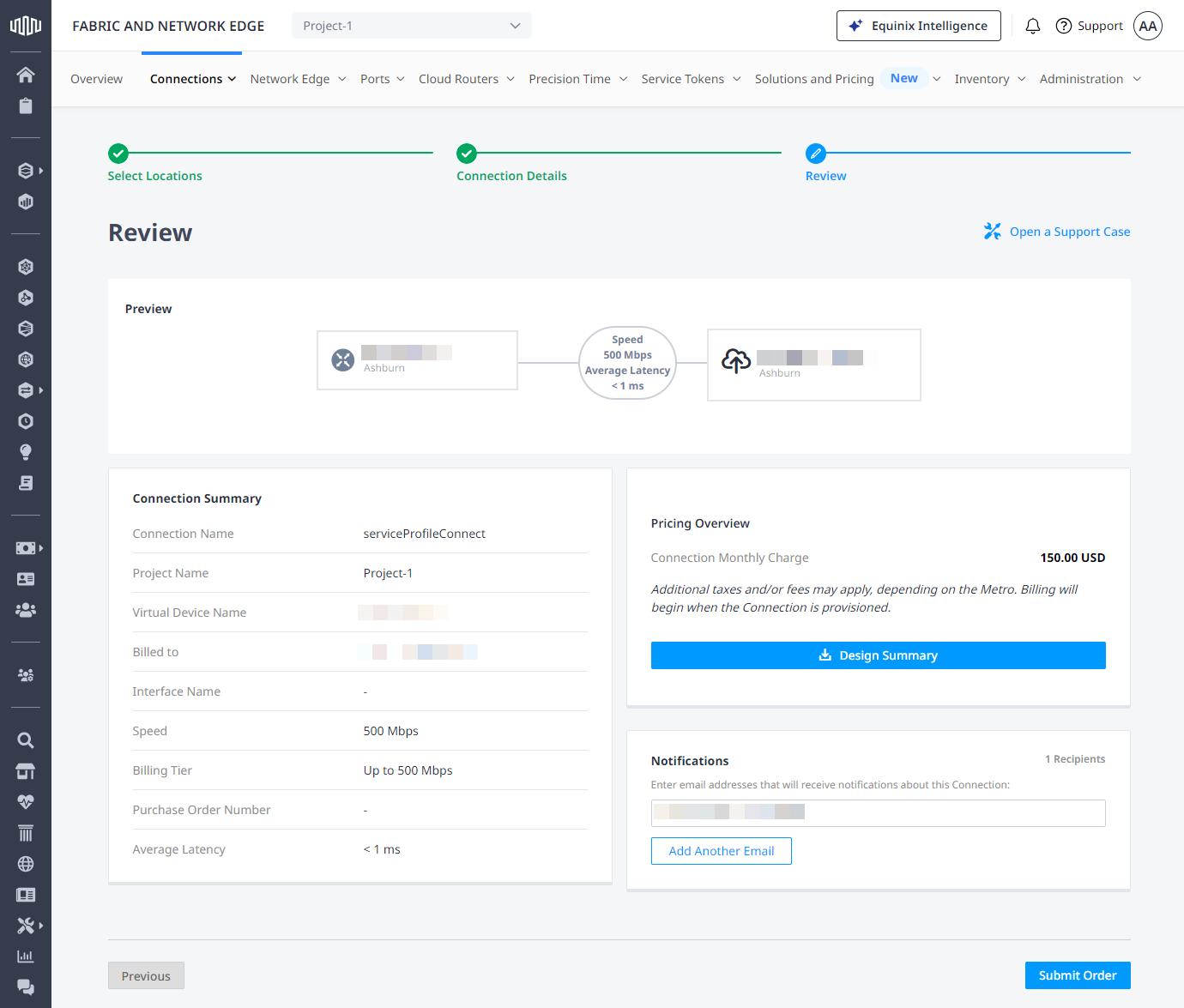
Task: Expand the Precision Time menu
Action: (x=578, y=79)
